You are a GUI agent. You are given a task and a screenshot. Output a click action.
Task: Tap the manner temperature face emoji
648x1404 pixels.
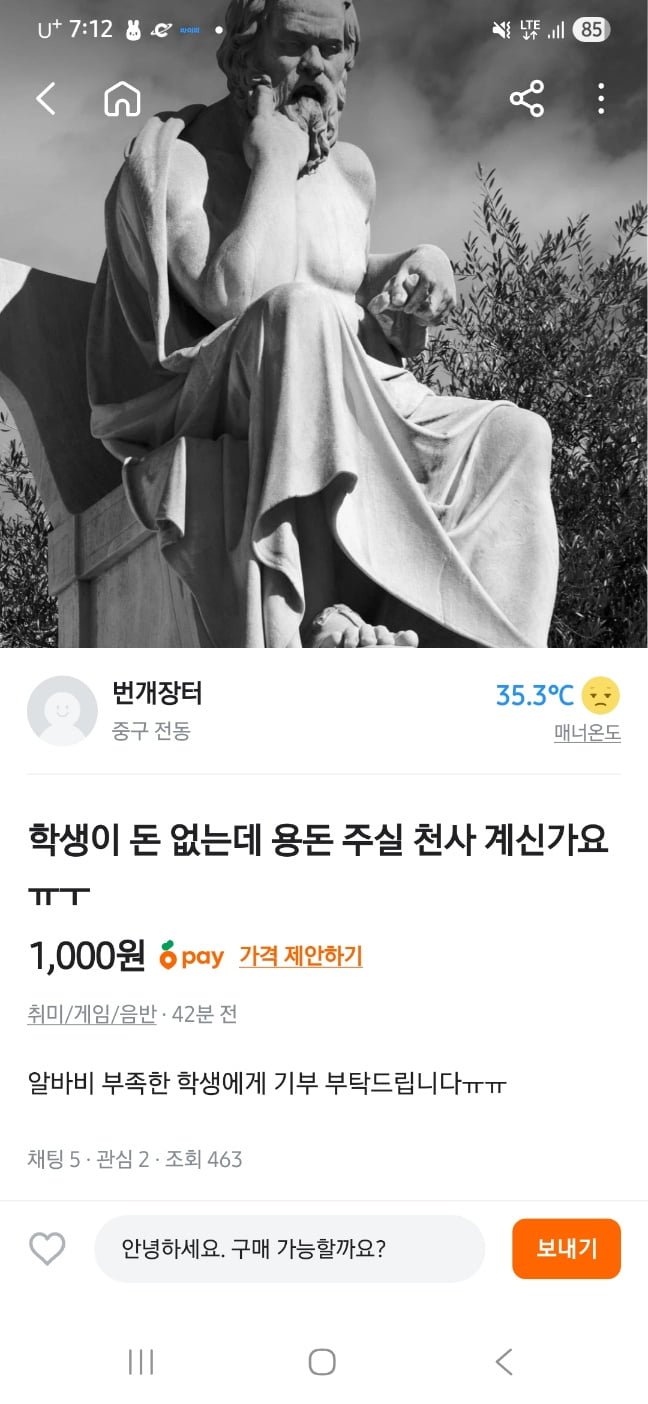tap(601, 694)
